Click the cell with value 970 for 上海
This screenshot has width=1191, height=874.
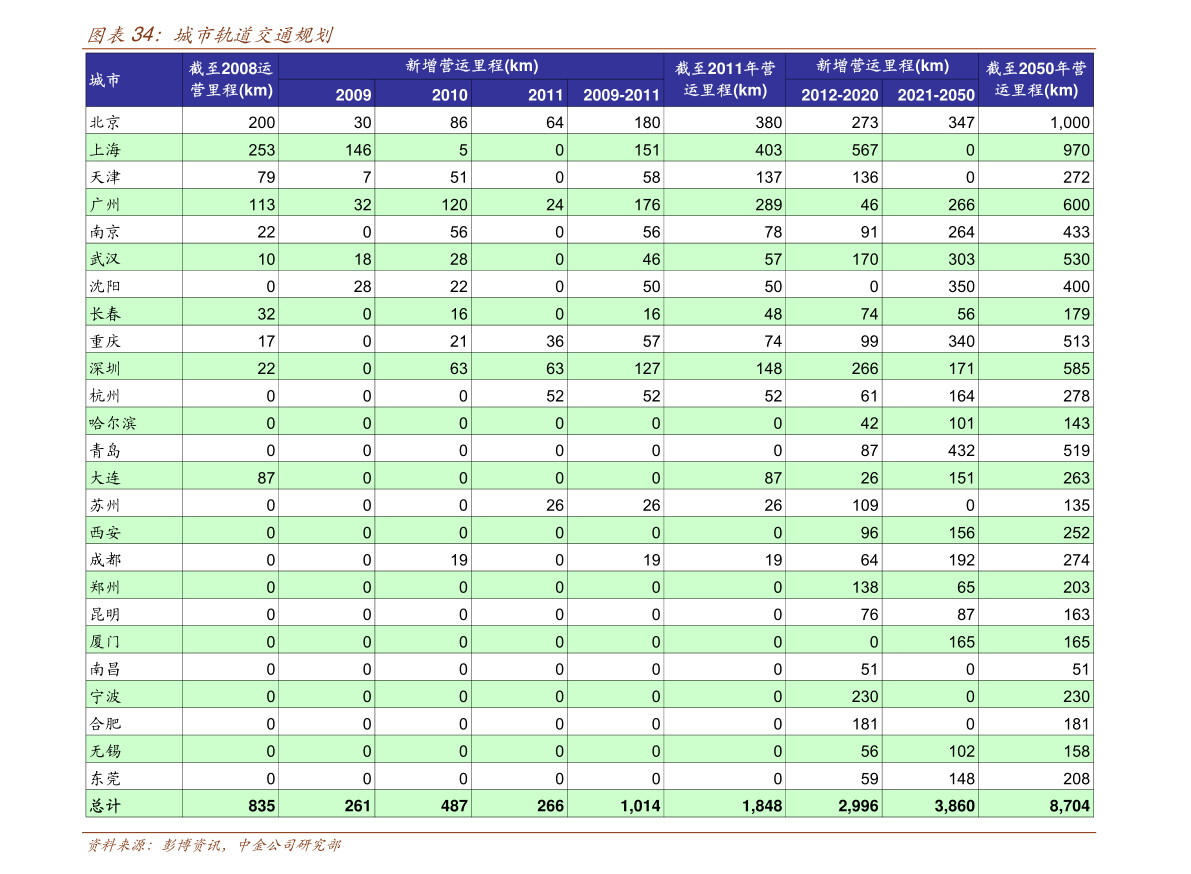click(1076, 150)
